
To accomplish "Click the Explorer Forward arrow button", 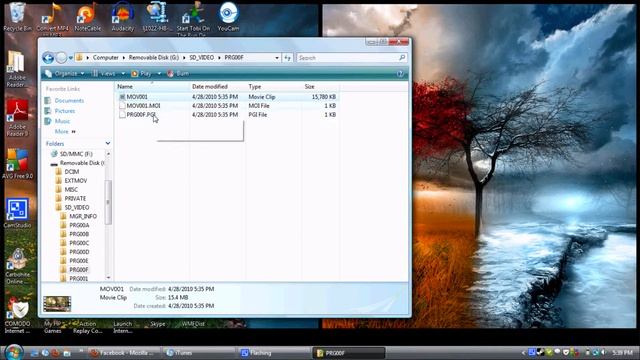I will click(61, 58).
